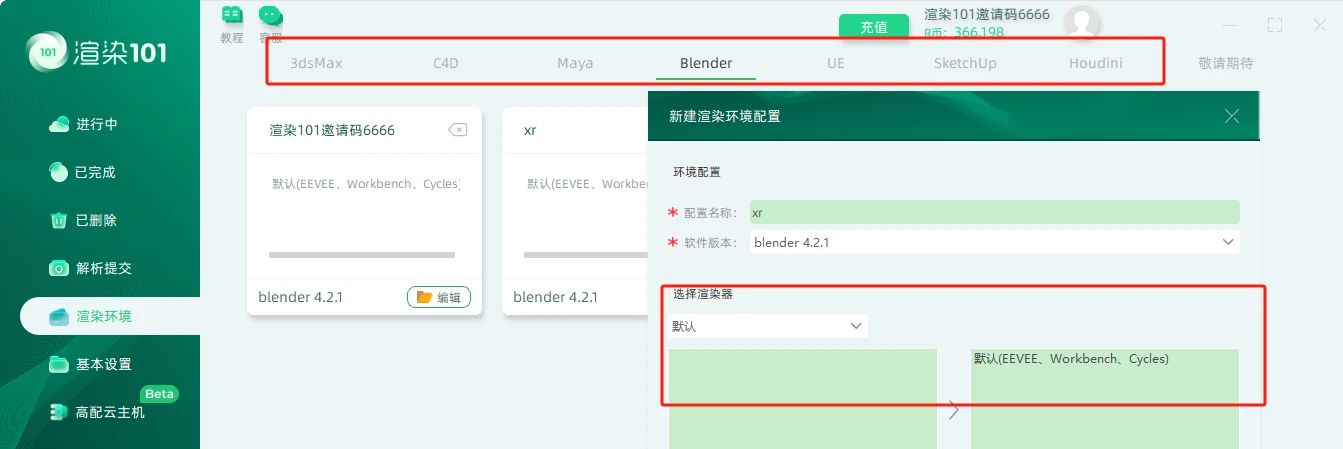Open the 软件版本 blender 4.2.1 dropdown
The width and height of the screenshot is (1343, 449).
pos(994,242)
